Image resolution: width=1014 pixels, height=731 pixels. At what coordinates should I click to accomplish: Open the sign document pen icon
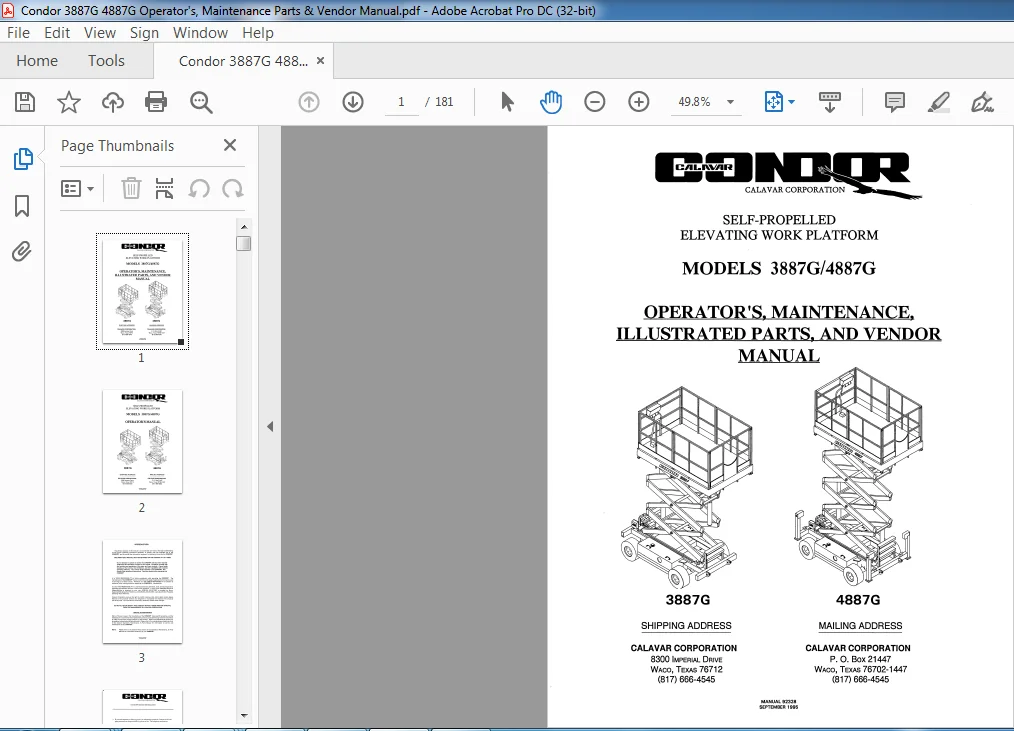[x=982, y=102]
